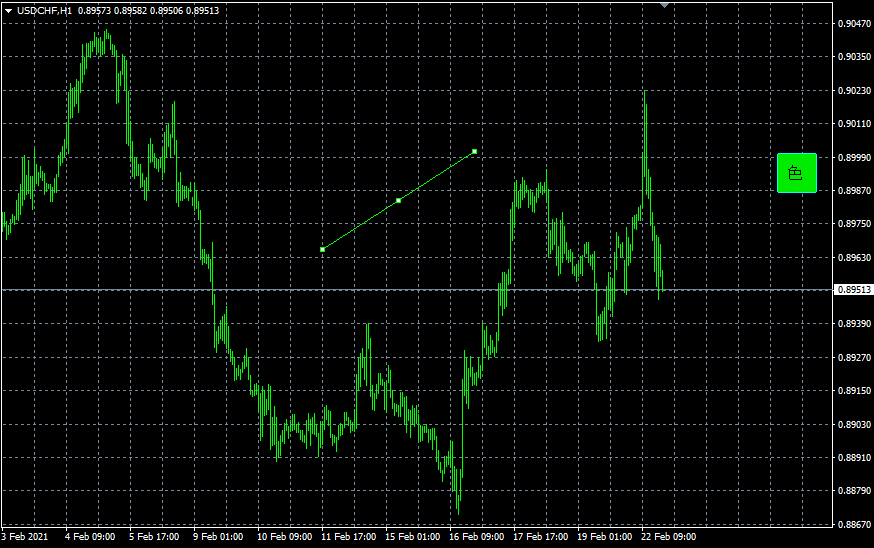Click the 0.89870 price axis label
Screen dimensions: 874x548
854,191
